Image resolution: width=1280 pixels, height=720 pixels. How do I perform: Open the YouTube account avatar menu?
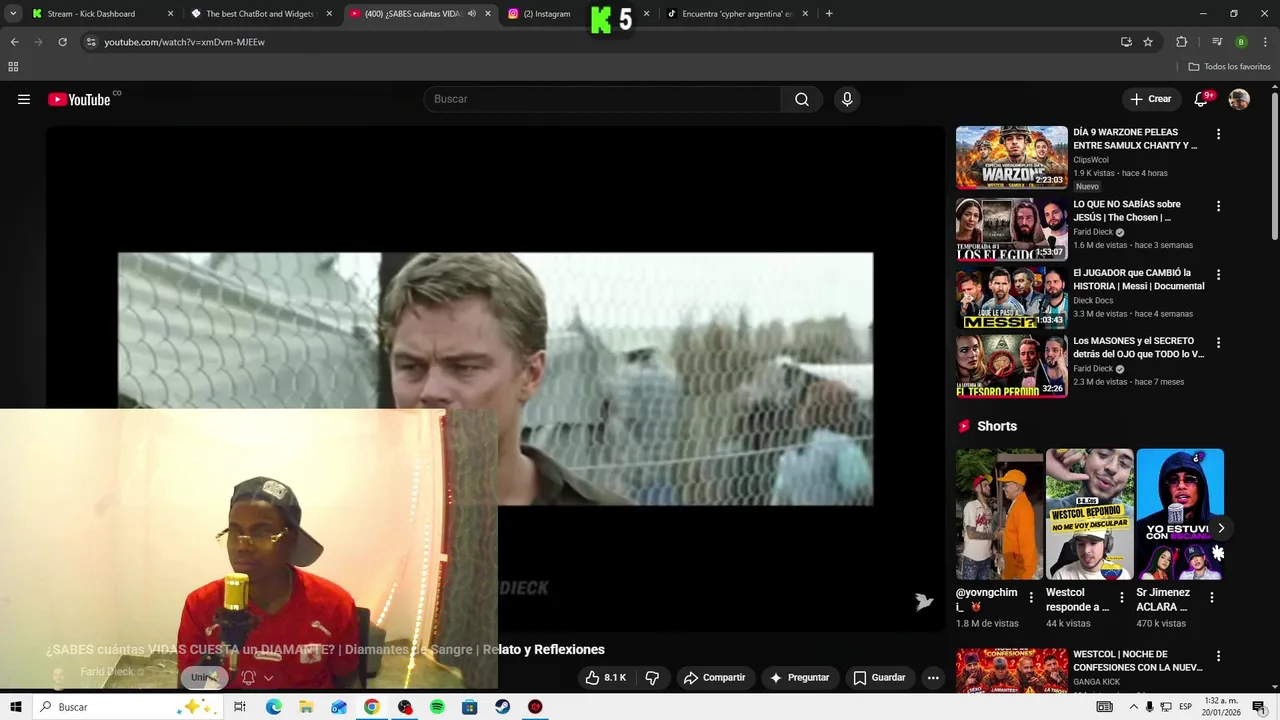[x=1239, y=99]
